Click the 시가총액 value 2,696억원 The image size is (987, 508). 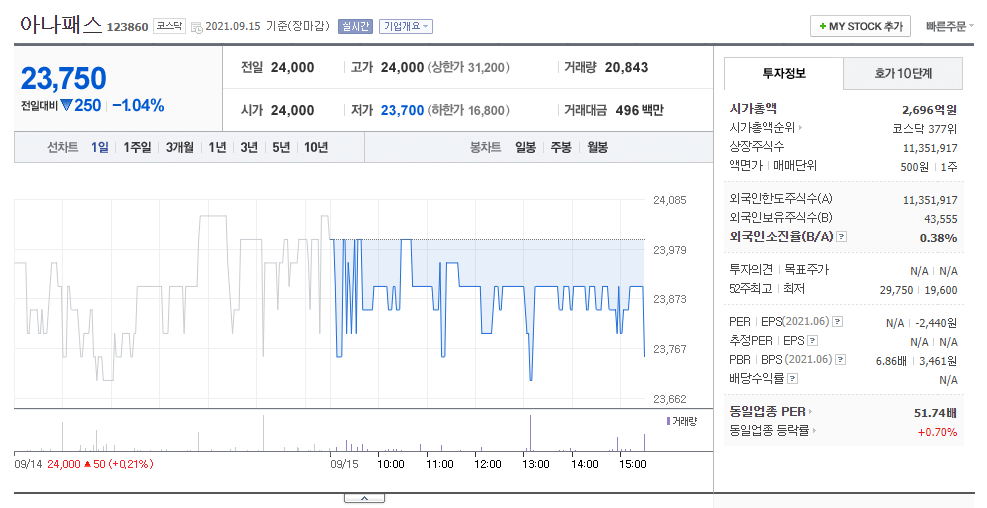(929, 110)
